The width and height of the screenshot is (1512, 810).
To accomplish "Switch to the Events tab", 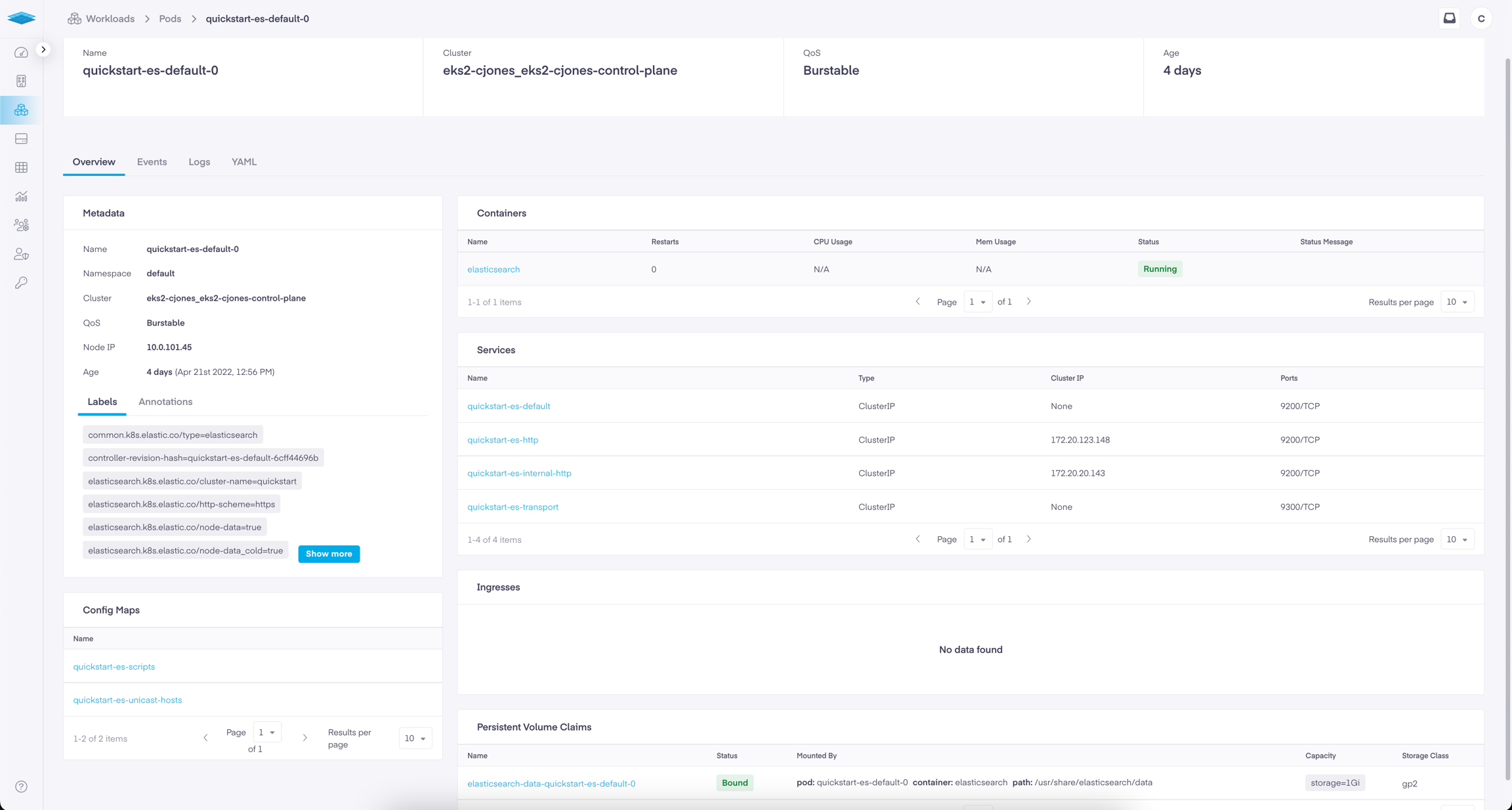I will click(x=152, y=161).
